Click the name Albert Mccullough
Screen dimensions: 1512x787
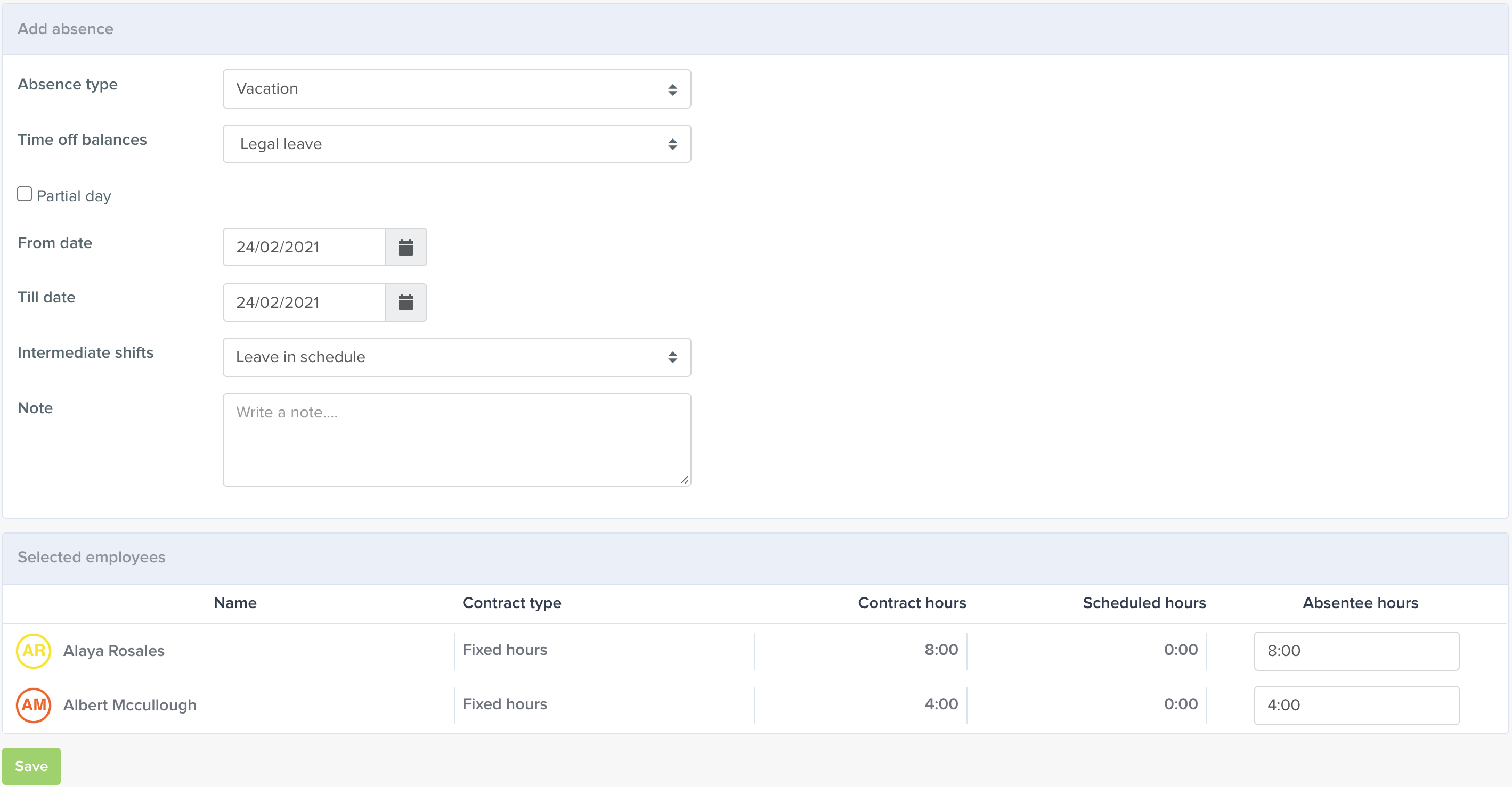129,705
